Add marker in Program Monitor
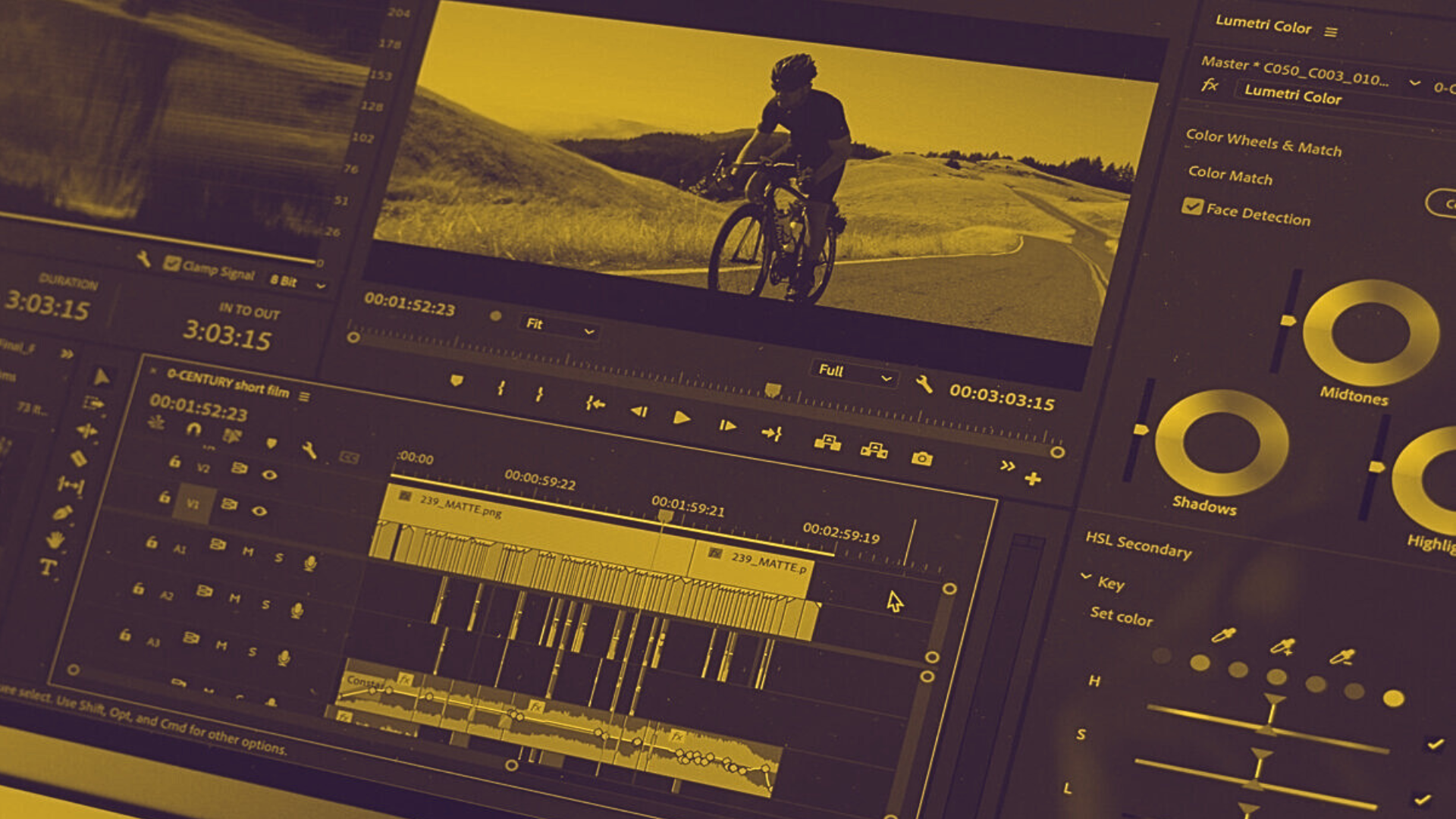This screenshot has width=1456, height=819. click(x=456, y=380)
